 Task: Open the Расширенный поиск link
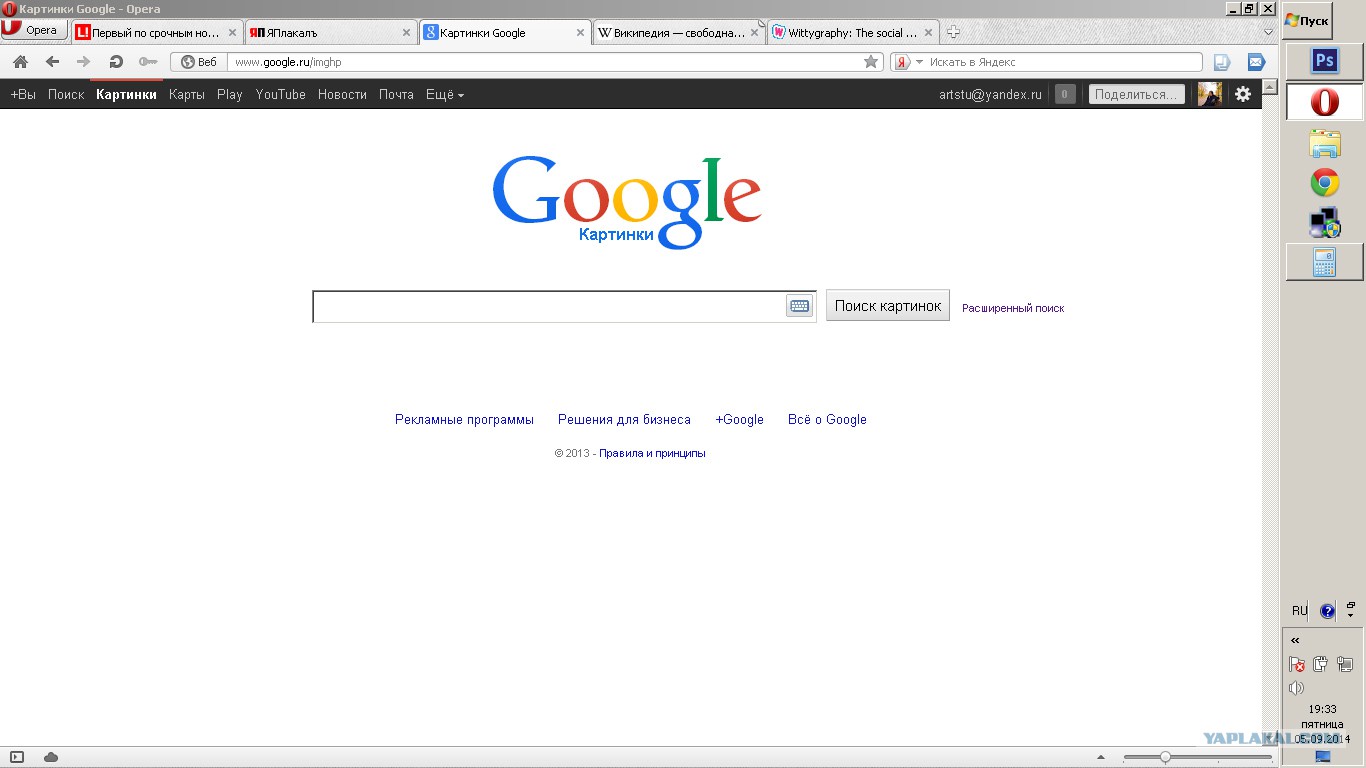click(1013, 308)
